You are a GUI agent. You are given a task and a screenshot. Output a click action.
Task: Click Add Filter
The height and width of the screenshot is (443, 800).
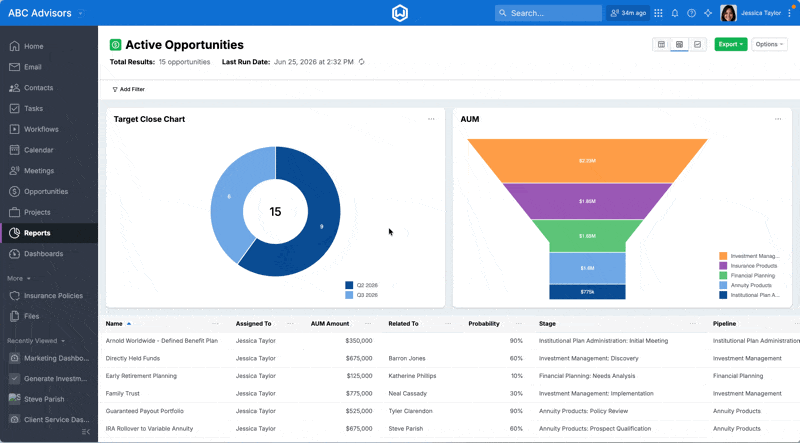click(129, 89)
